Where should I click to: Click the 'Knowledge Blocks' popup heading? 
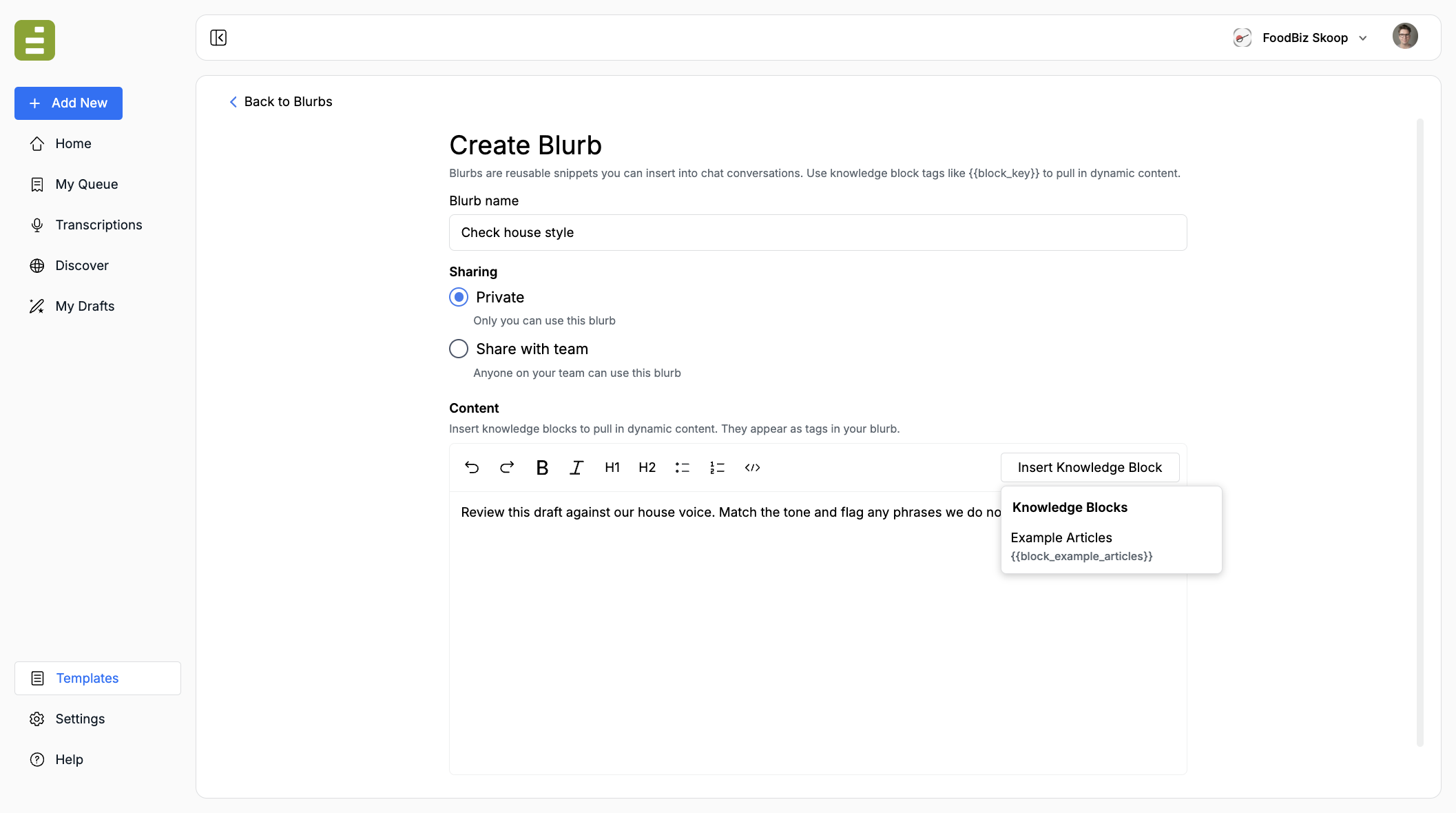(x=1070, y=507)
